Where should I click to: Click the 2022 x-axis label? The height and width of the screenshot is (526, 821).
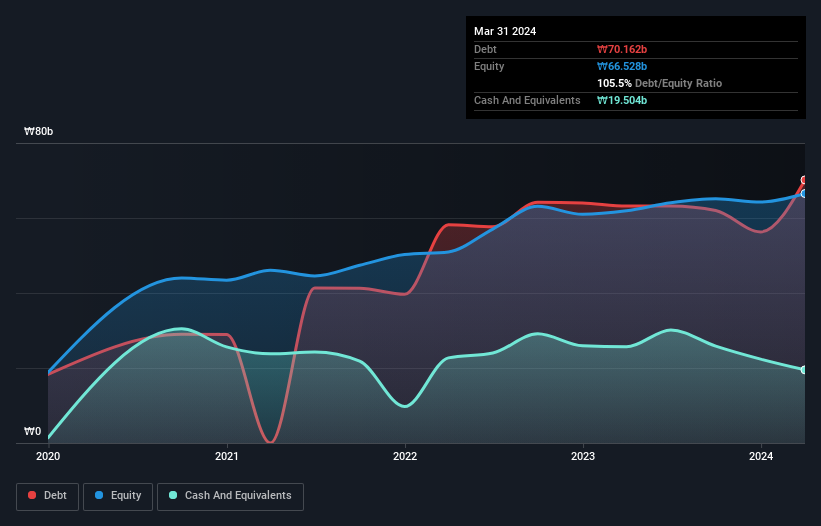[x=405, y=456]
